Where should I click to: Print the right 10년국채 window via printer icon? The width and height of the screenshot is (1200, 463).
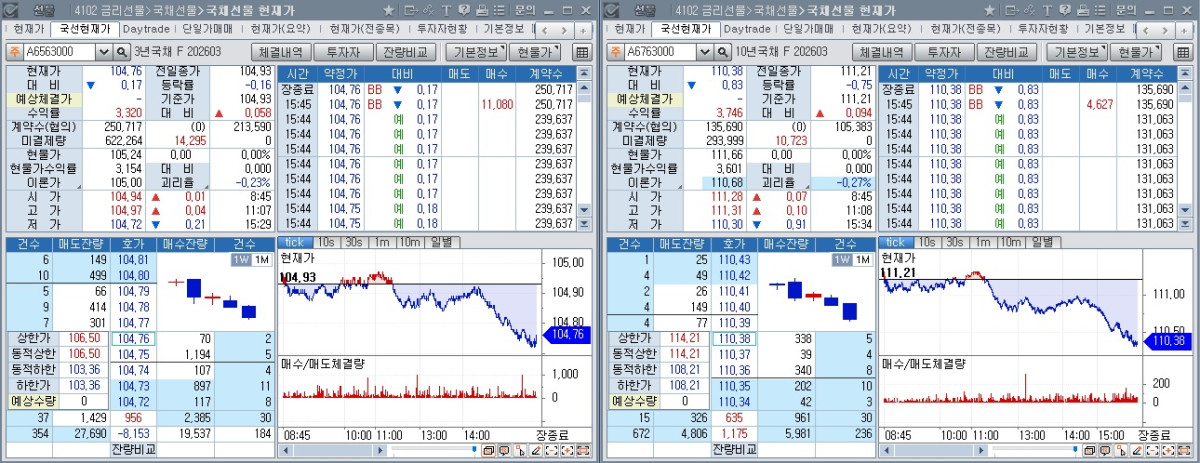click(x=1082, y=10)
